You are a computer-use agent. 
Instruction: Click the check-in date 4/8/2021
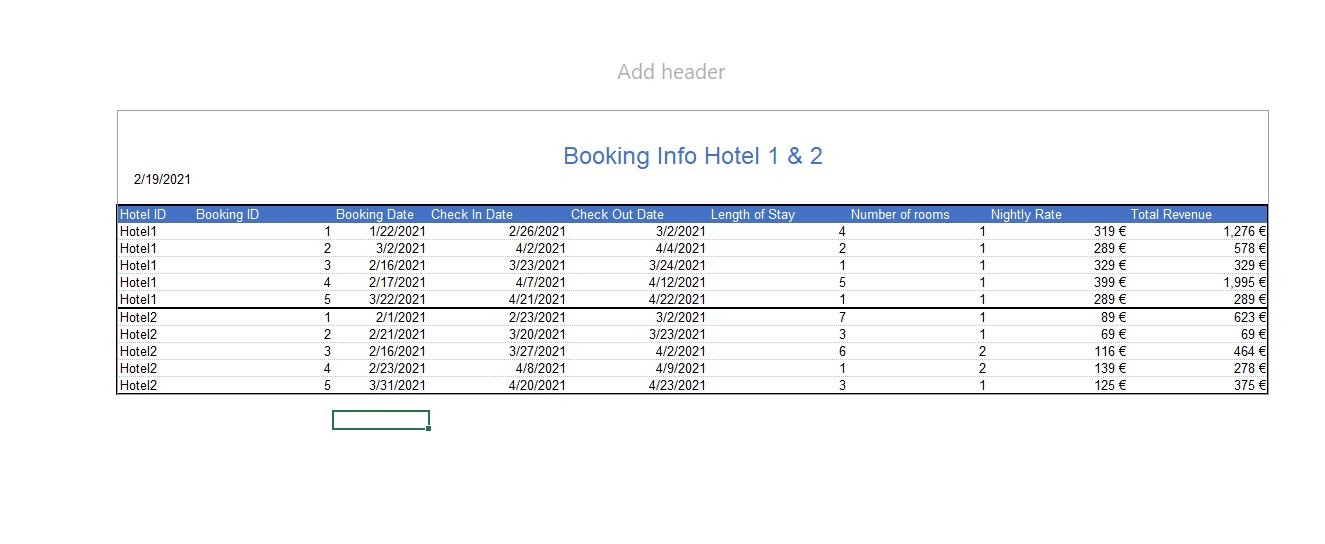tap(540, 368)
